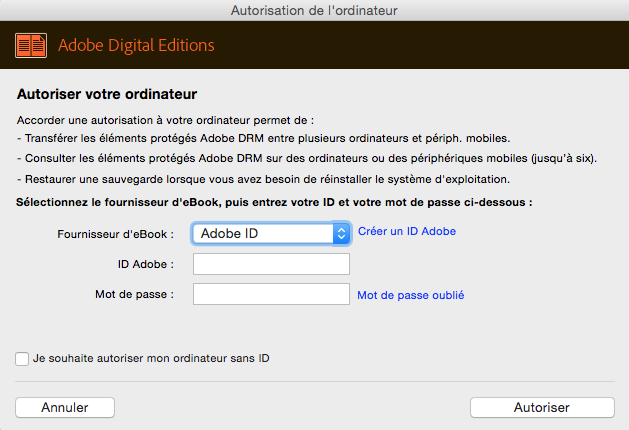Cancel with the Annuler button

(65, 408)
